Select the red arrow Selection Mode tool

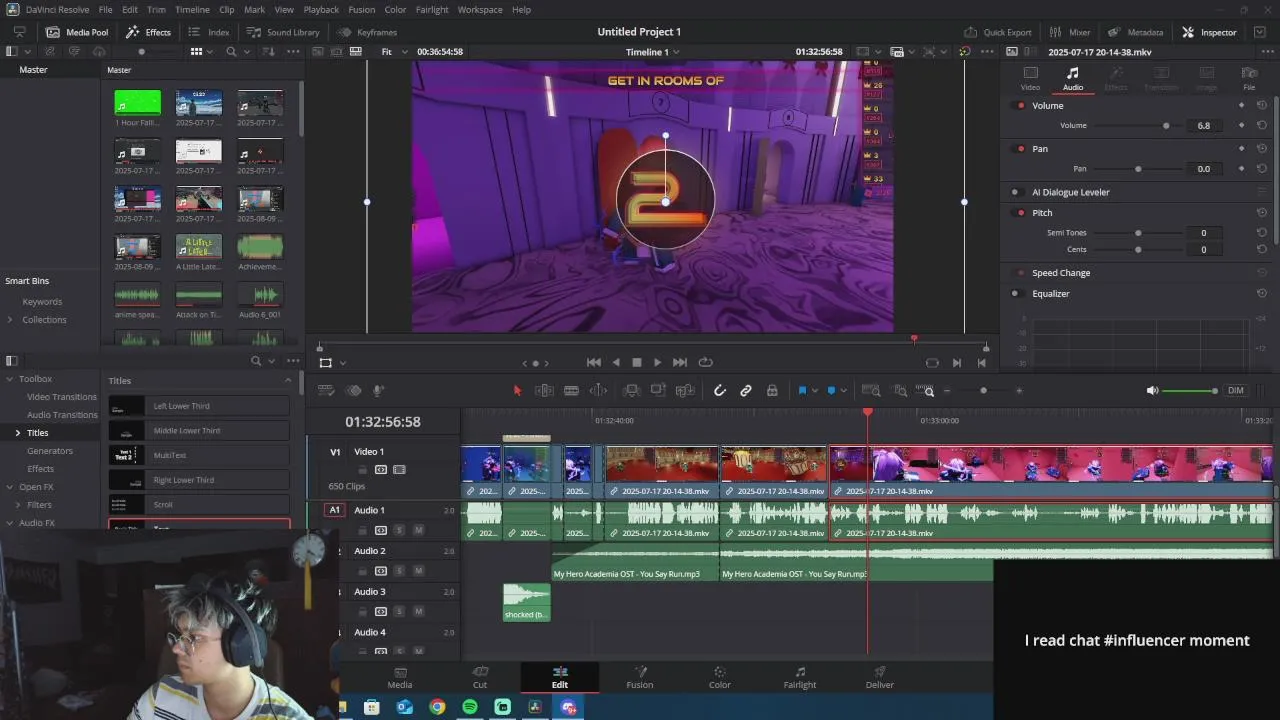point(517,391)
